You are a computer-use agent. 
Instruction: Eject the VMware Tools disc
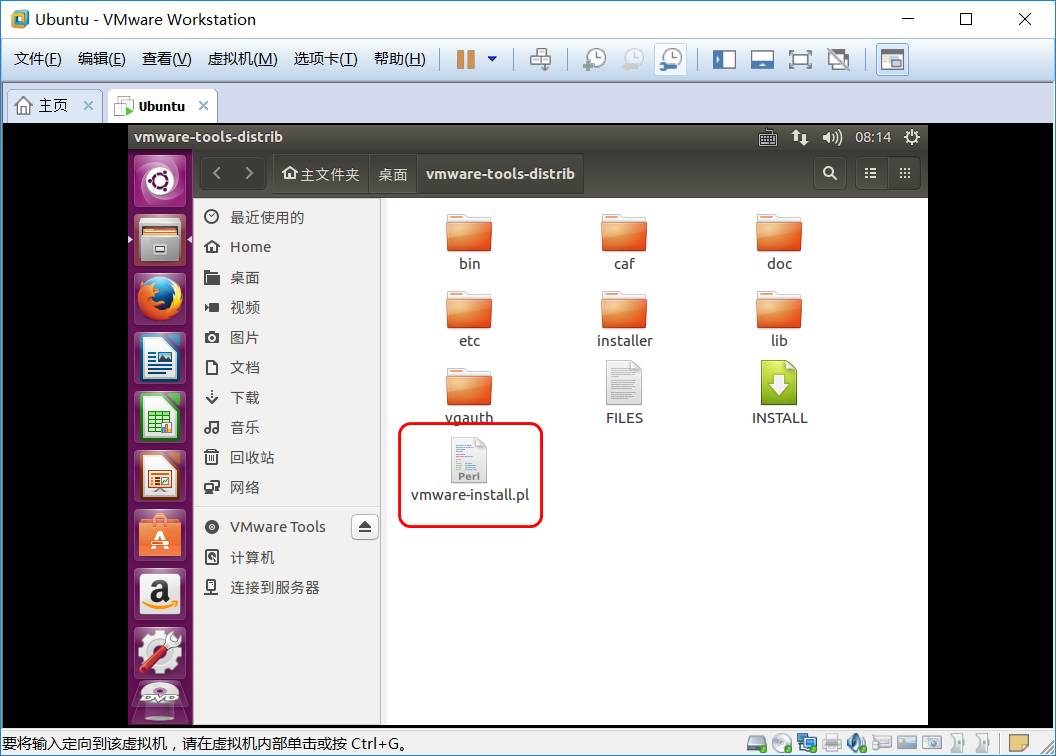(364, 527)
